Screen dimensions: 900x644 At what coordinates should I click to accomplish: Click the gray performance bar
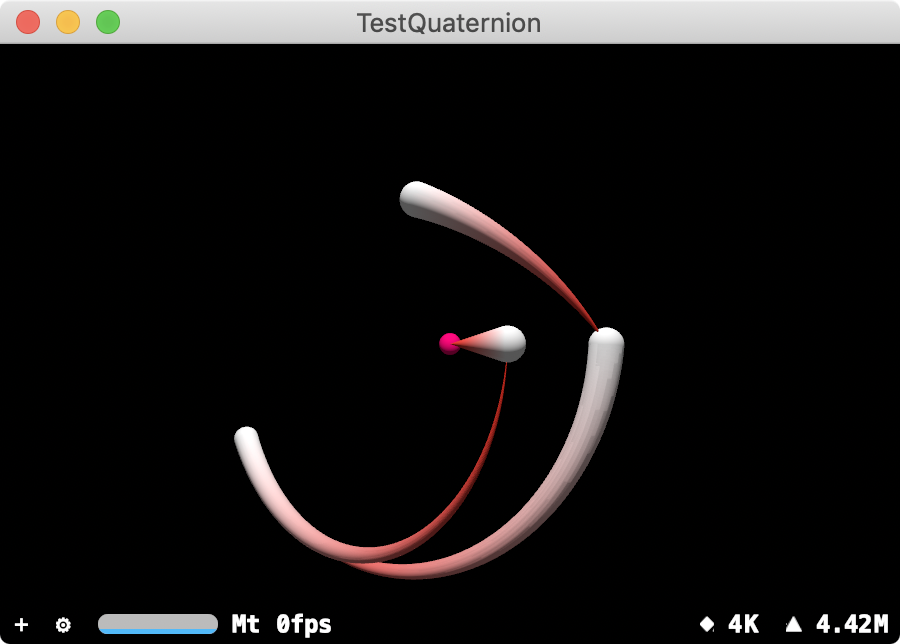[x=158, y=624]
